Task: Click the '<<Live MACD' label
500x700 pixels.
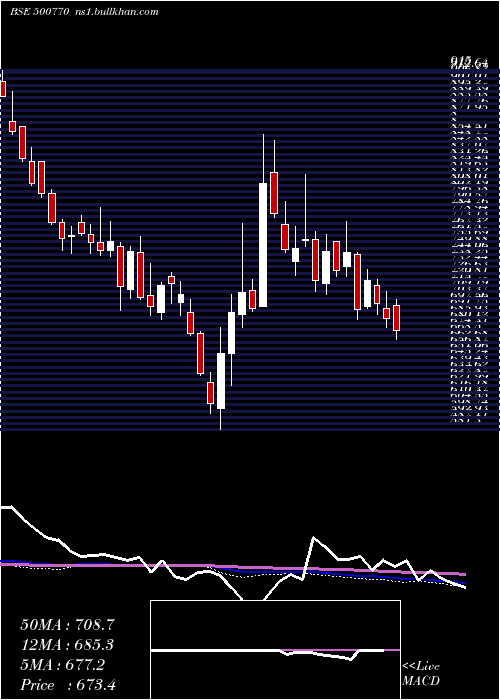Action: (421, 673)
